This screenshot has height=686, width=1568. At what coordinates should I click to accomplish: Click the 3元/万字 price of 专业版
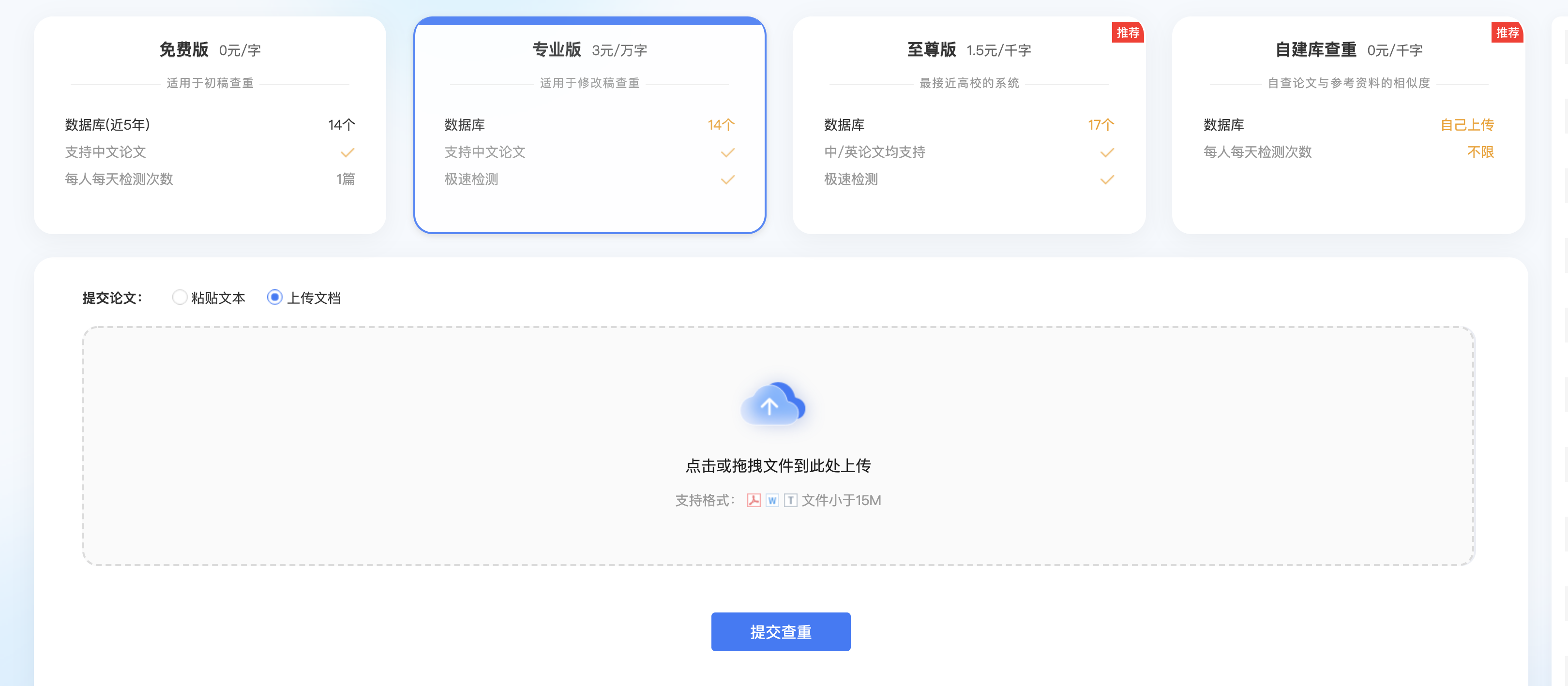(x=619, y=50)
